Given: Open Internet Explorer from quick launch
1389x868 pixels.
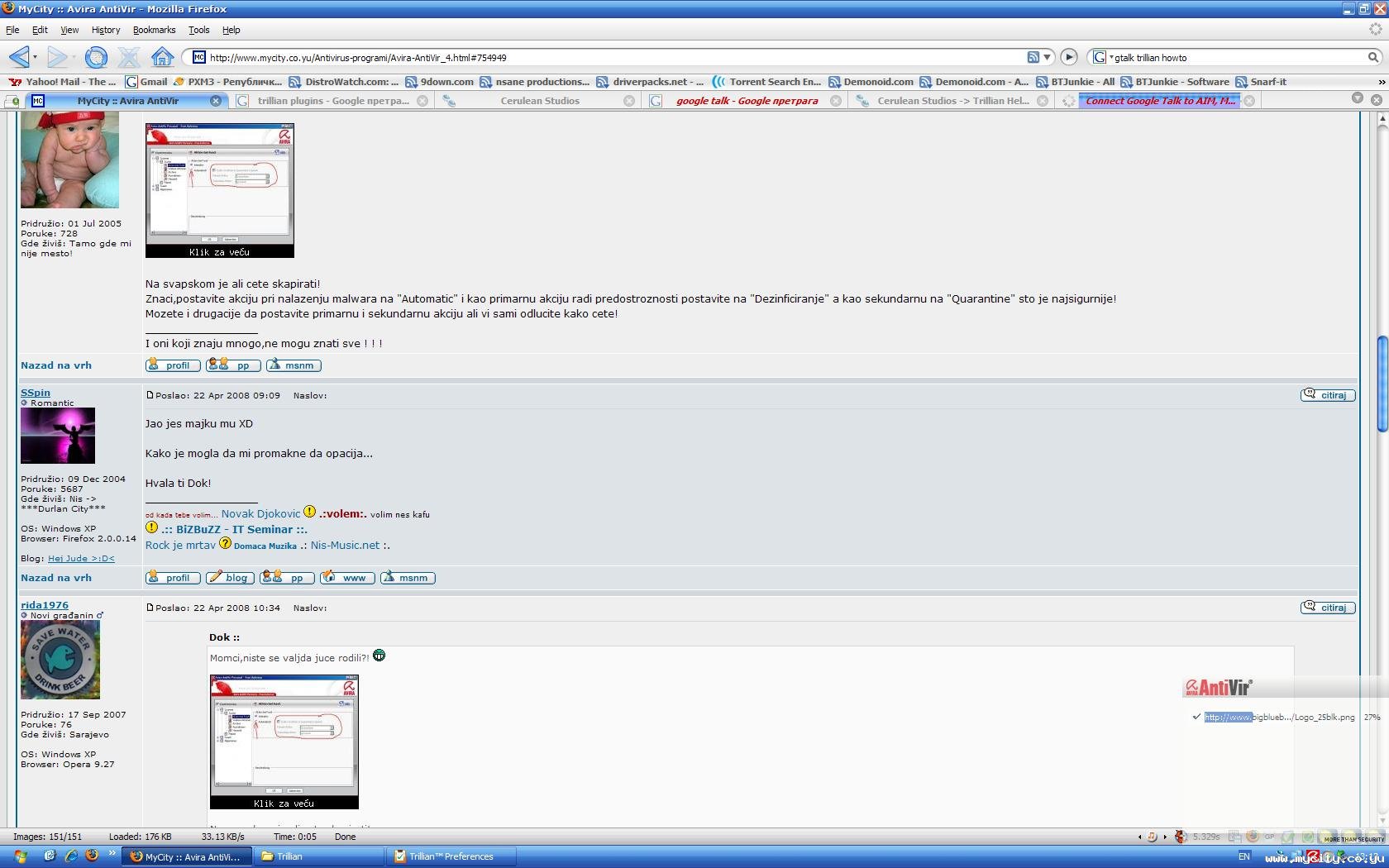Looking at the screenshot, I should pyautogui.click(x=71, y=856).
